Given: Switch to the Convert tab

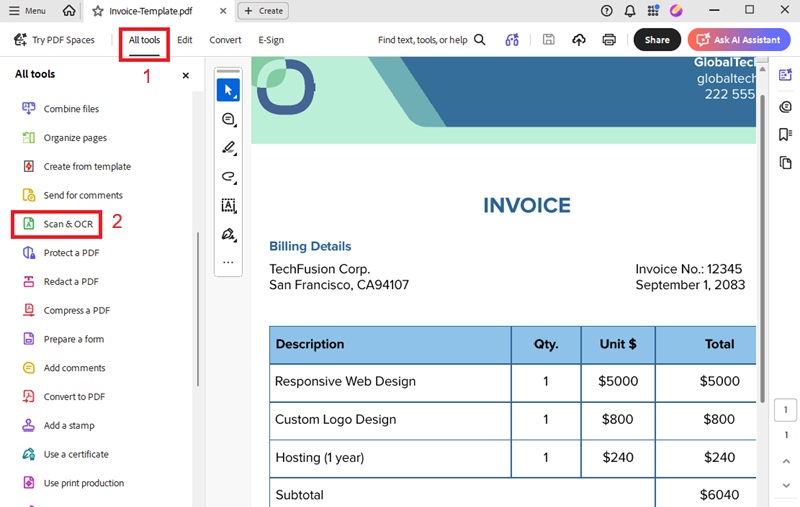Looking at the screenshot, I should coord(225,40).
